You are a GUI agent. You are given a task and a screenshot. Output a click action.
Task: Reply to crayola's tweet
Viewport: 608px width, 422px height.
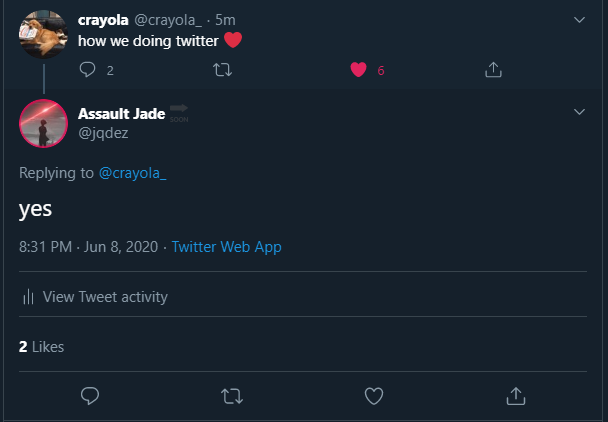coord(89,70)
